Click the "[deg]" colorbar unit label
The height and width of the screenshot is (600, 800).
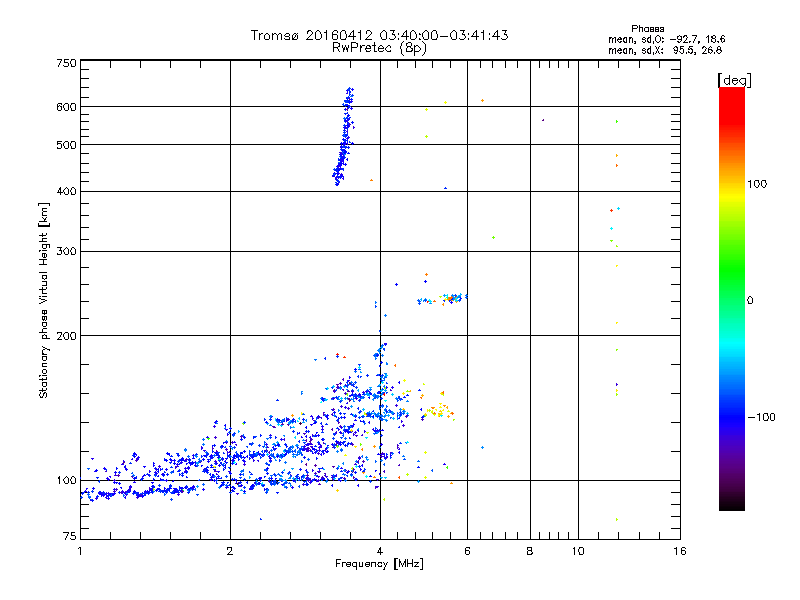(x=734, y=80)
